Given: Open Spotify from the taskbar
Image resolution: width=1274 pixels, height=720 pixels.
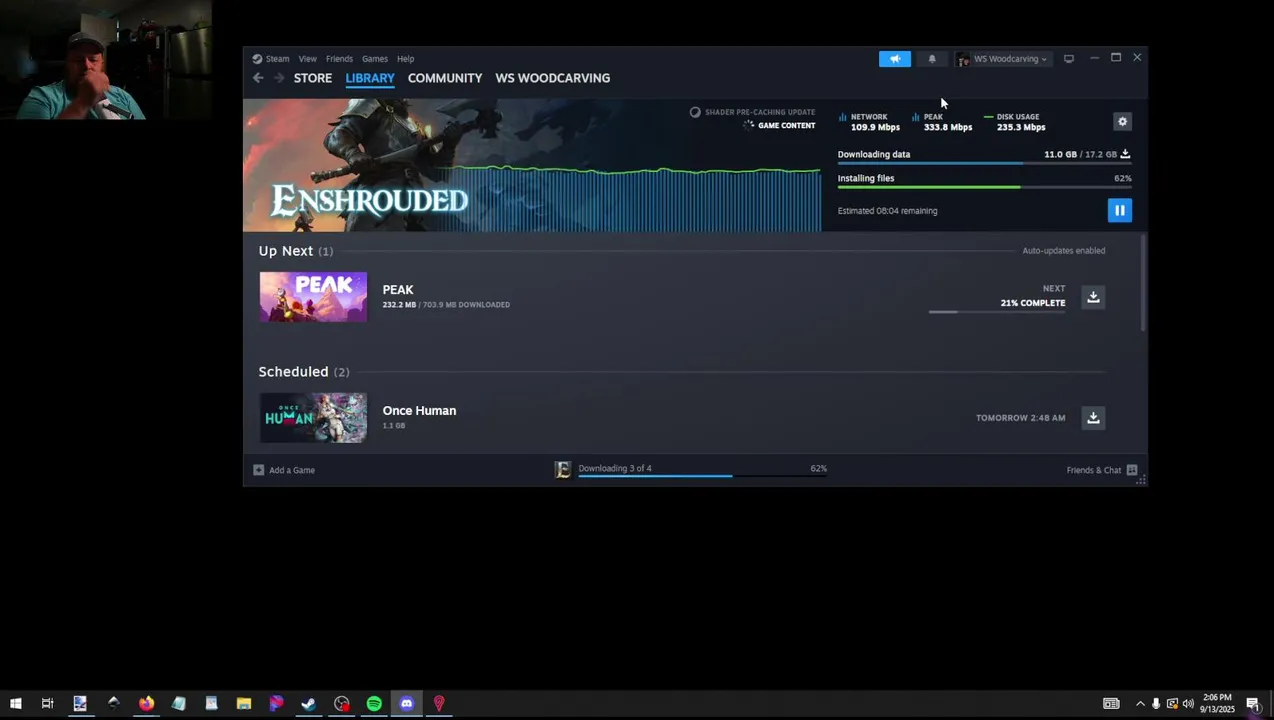Looking at the screenshot, I should point(374,704).
